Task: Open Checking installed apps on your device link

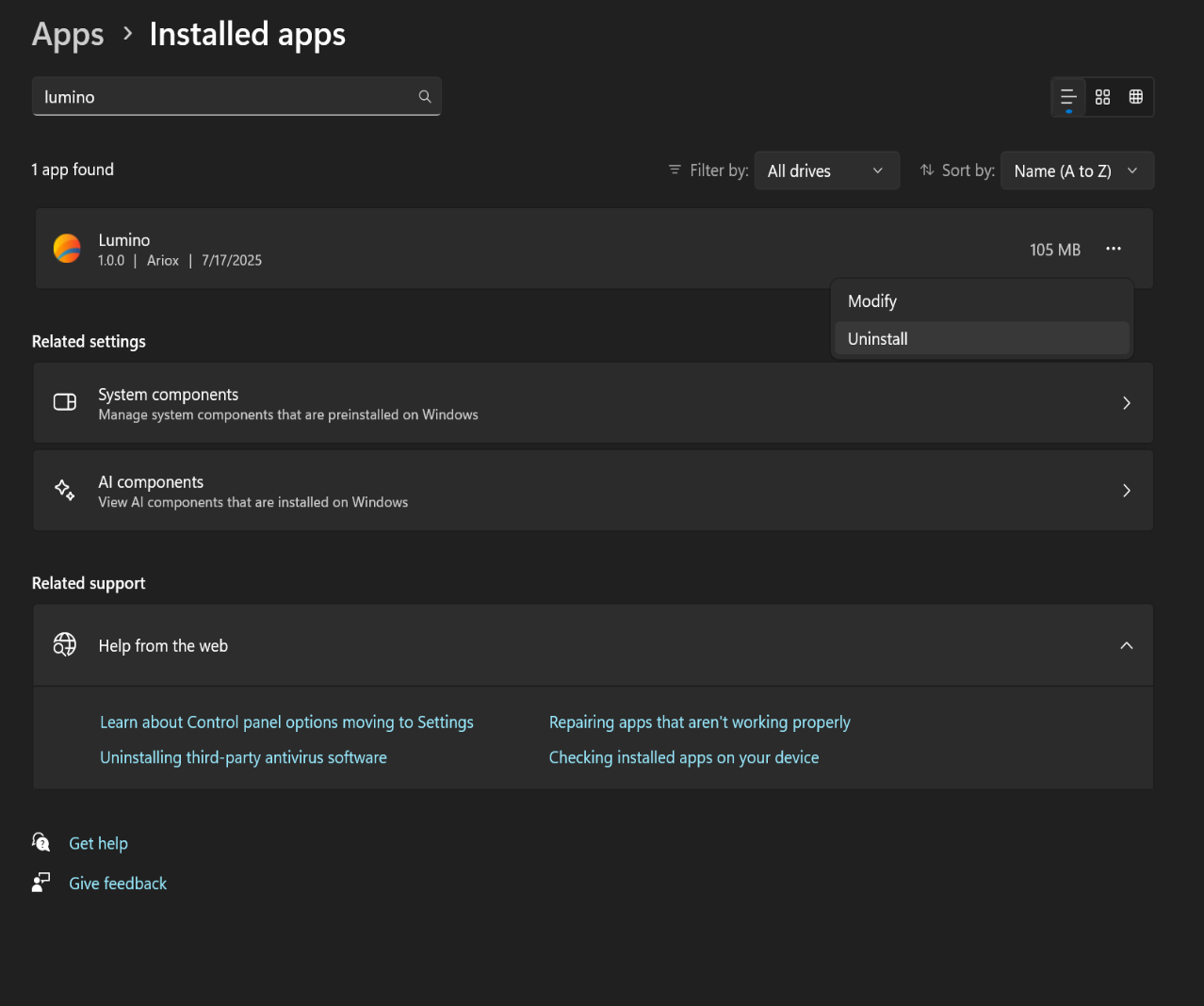Action: click(x=684, y=757)
